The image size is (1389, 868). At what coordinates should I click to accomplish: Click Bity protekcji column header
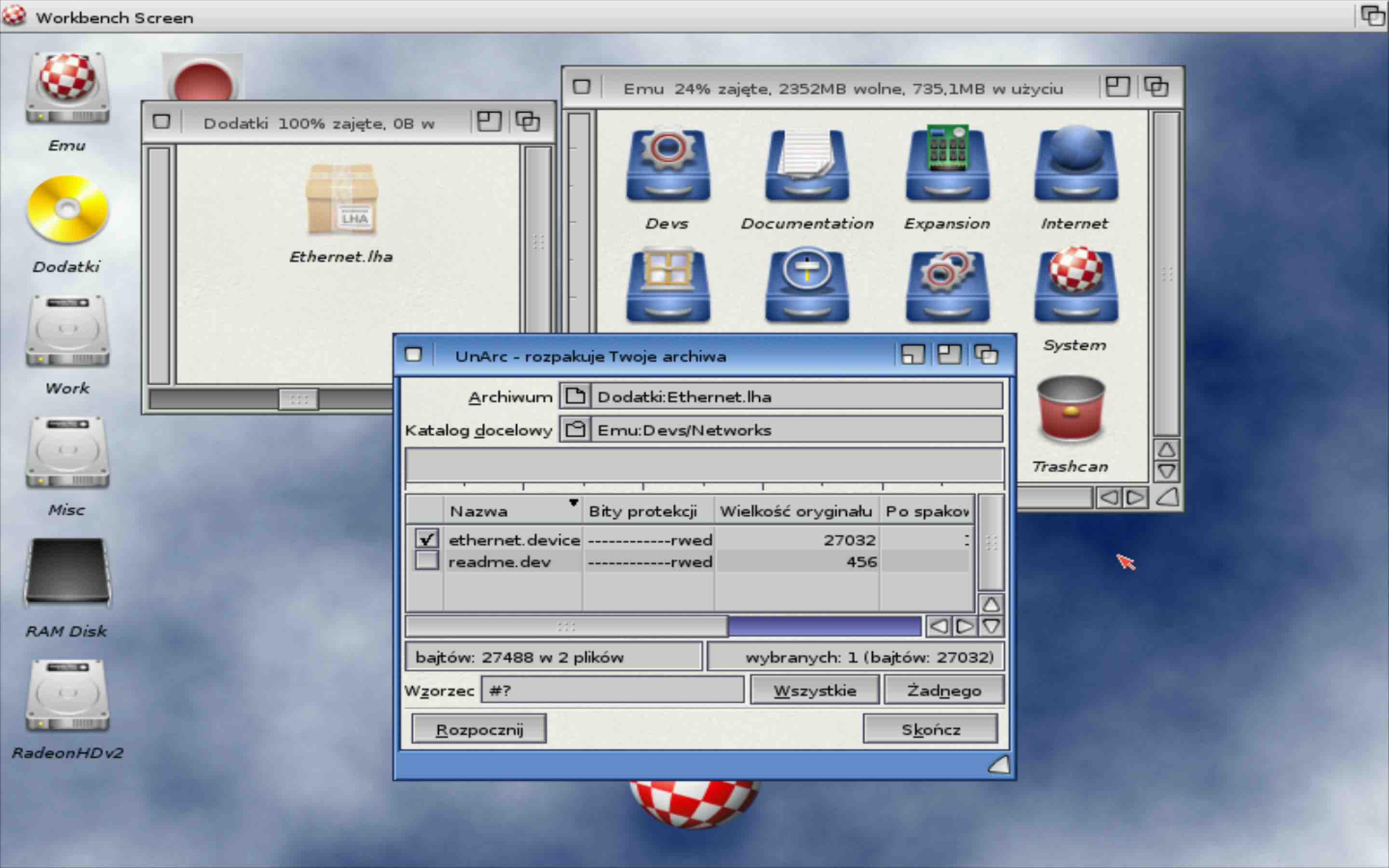pyautogui.click(x=648, y=511)
